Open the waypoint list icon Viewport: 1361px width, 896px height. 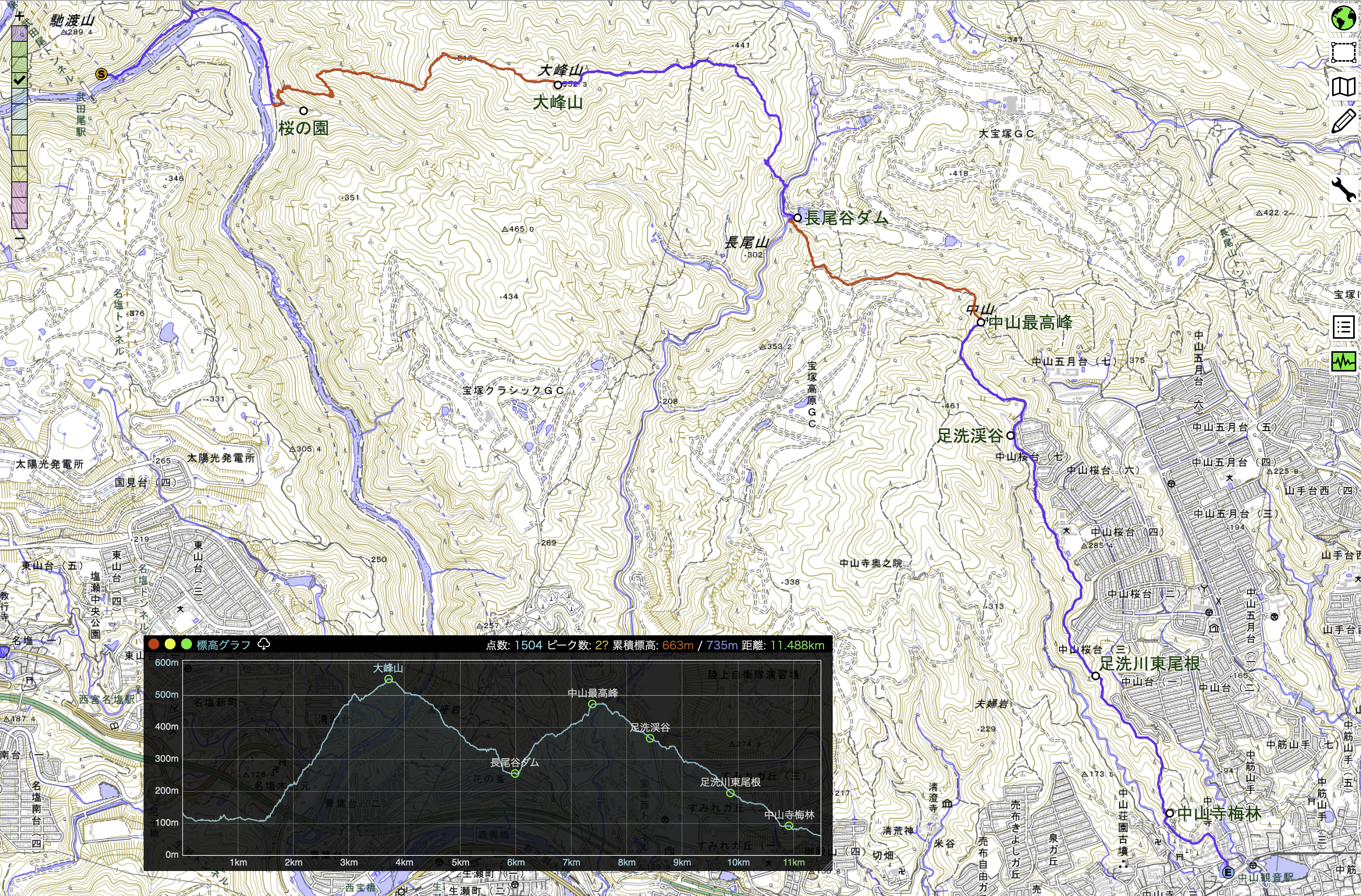(1343, 327)
